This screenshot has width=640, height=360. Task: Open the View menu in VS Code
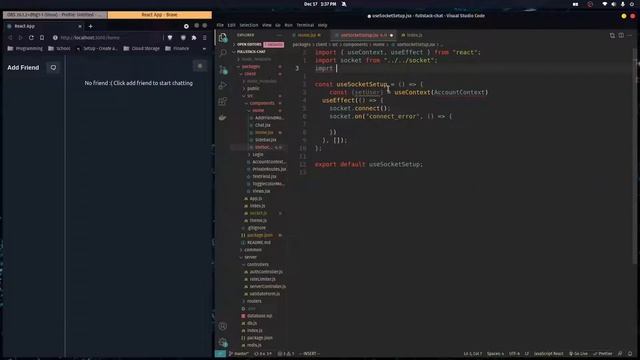pos(267,25)
